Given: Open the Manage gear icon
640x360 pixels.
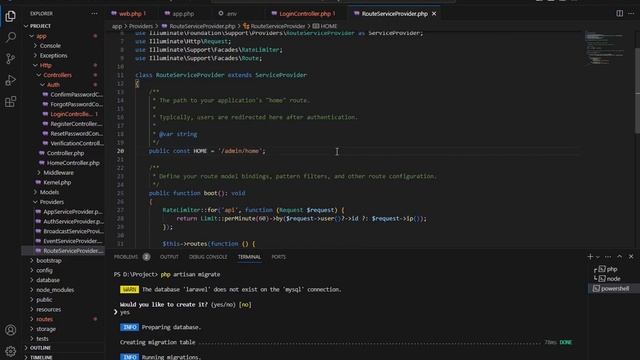Looking at the screenshot, I should click(x=11, y=351).
